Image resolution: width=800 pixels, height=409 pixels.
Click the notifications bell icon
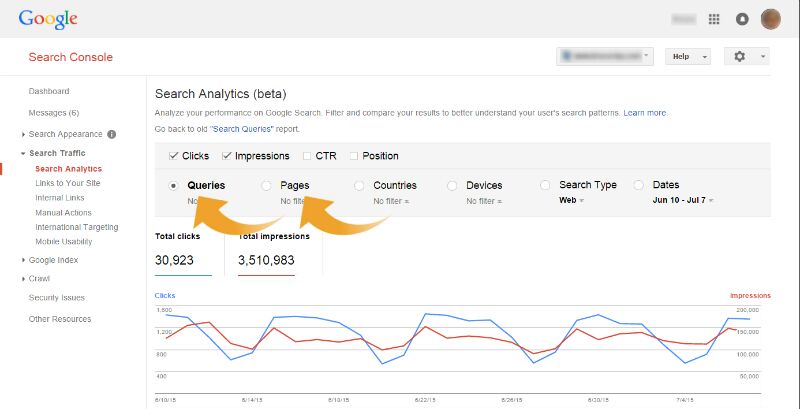[x=742, y=19]
